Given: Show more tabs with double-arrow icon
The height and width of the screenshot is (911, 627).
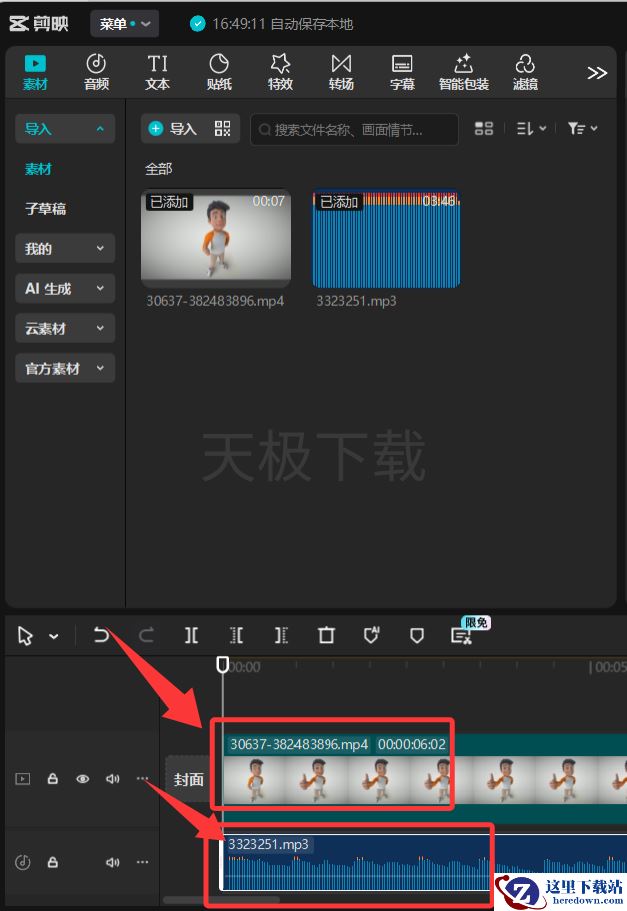Looking at the screenshot, I should 597,73.
